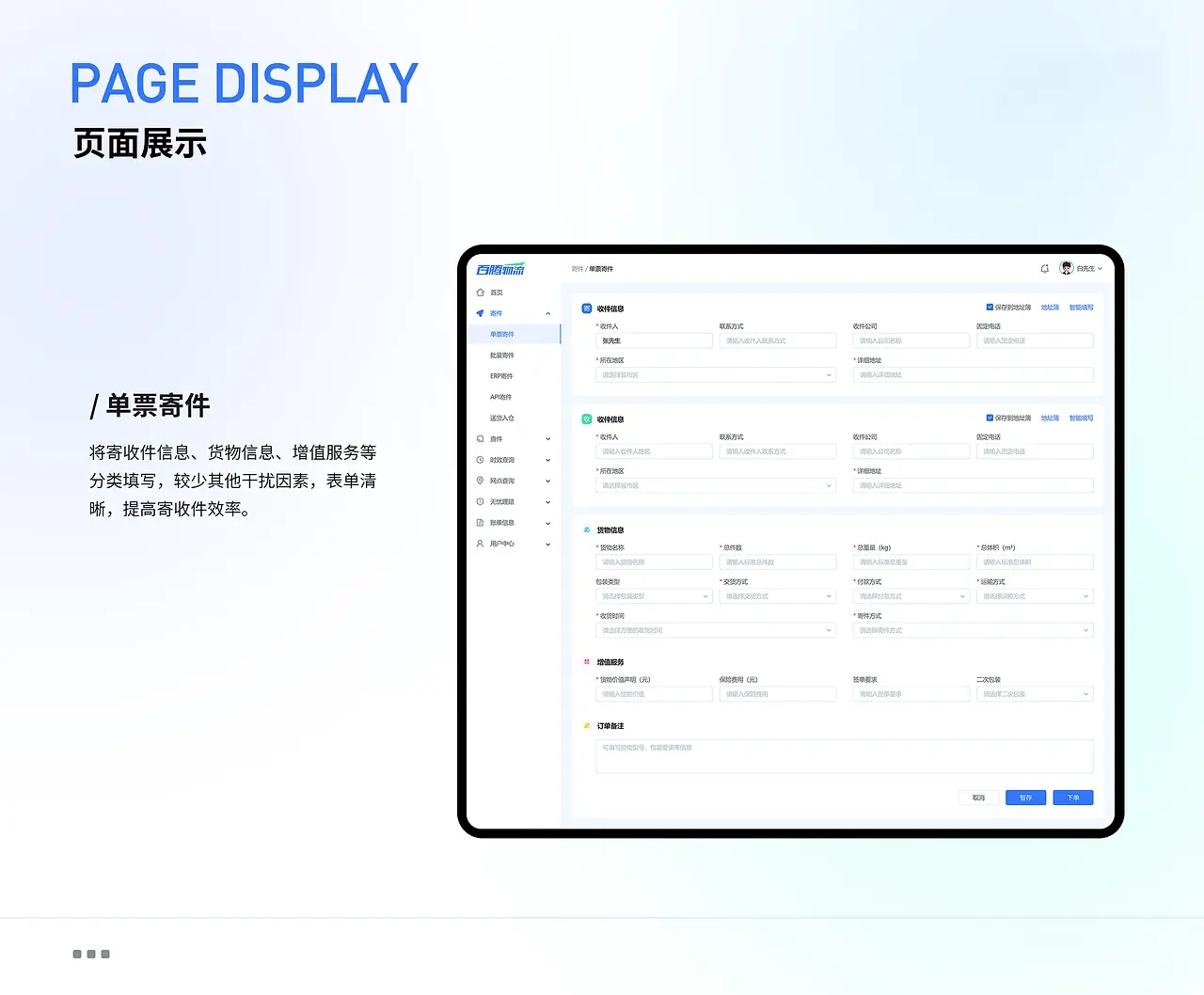
Task: Click the notification bell icon
Action: [1044, 269]
